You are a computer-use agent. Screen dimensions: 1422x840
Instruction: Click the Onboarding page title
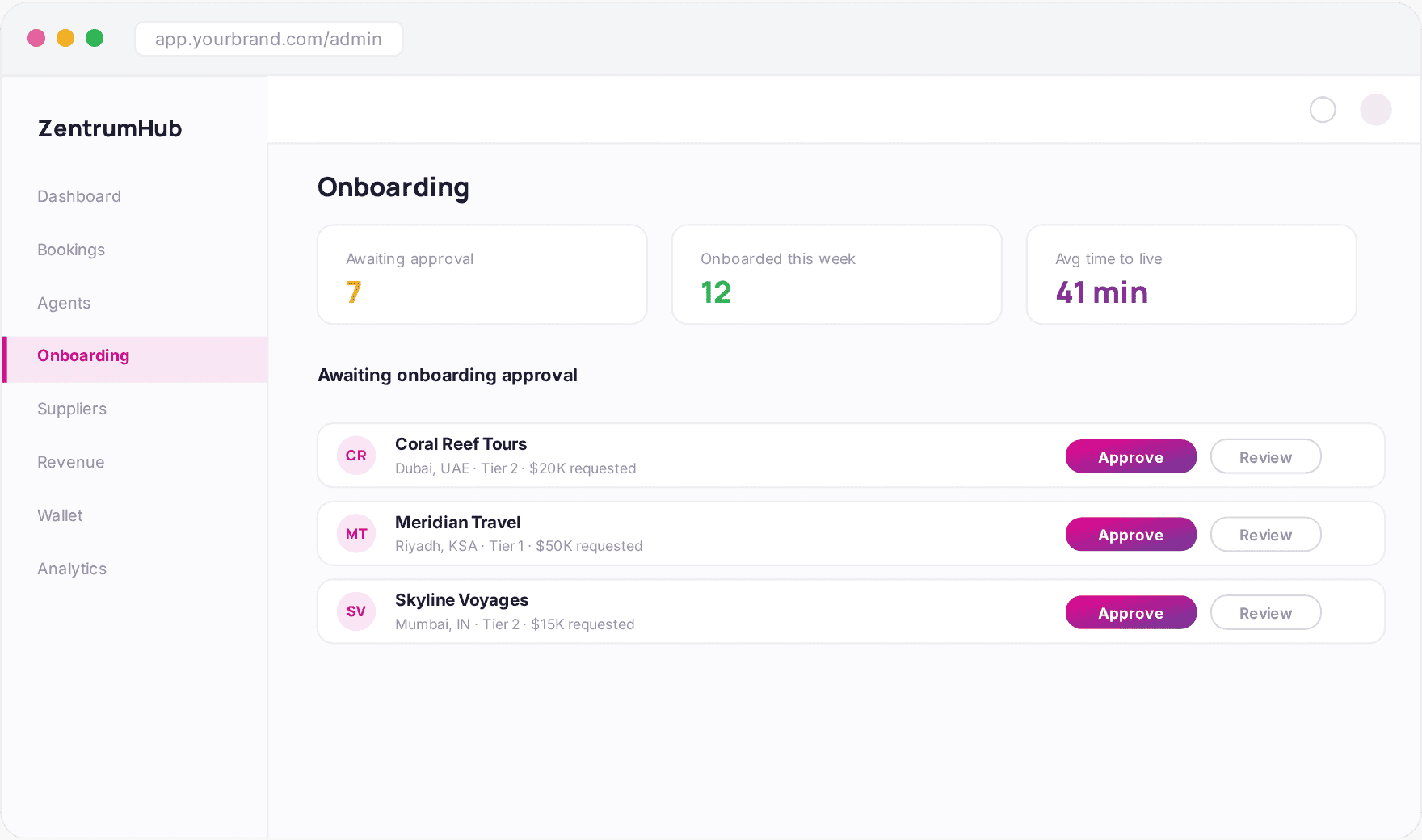tap(393, 187)
